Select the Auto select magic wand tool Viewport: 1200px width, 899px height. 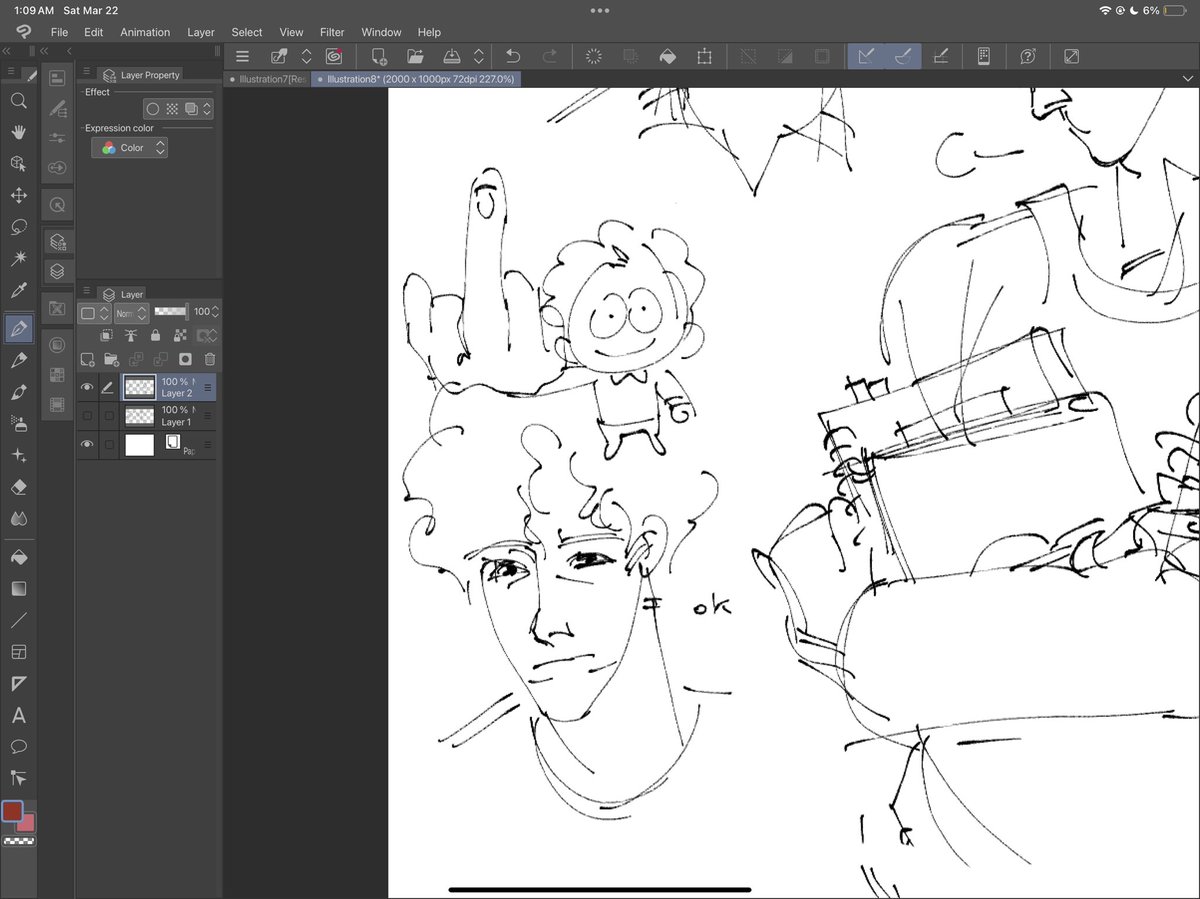click(x=18, y=259)
